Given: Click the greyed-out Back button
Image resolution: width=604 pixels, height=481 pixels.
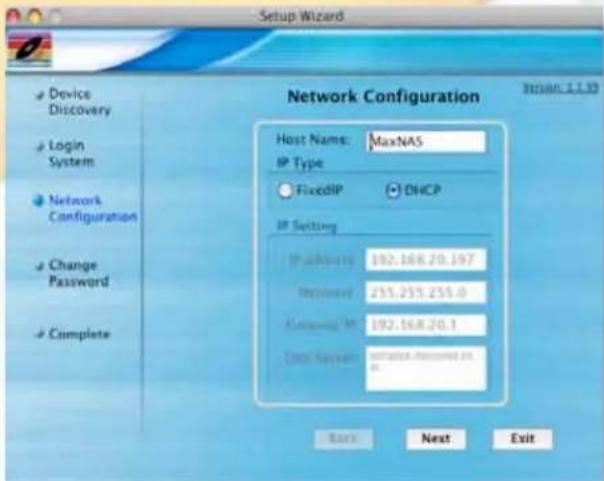Looking at the screenshot, I should pos(344,439).
